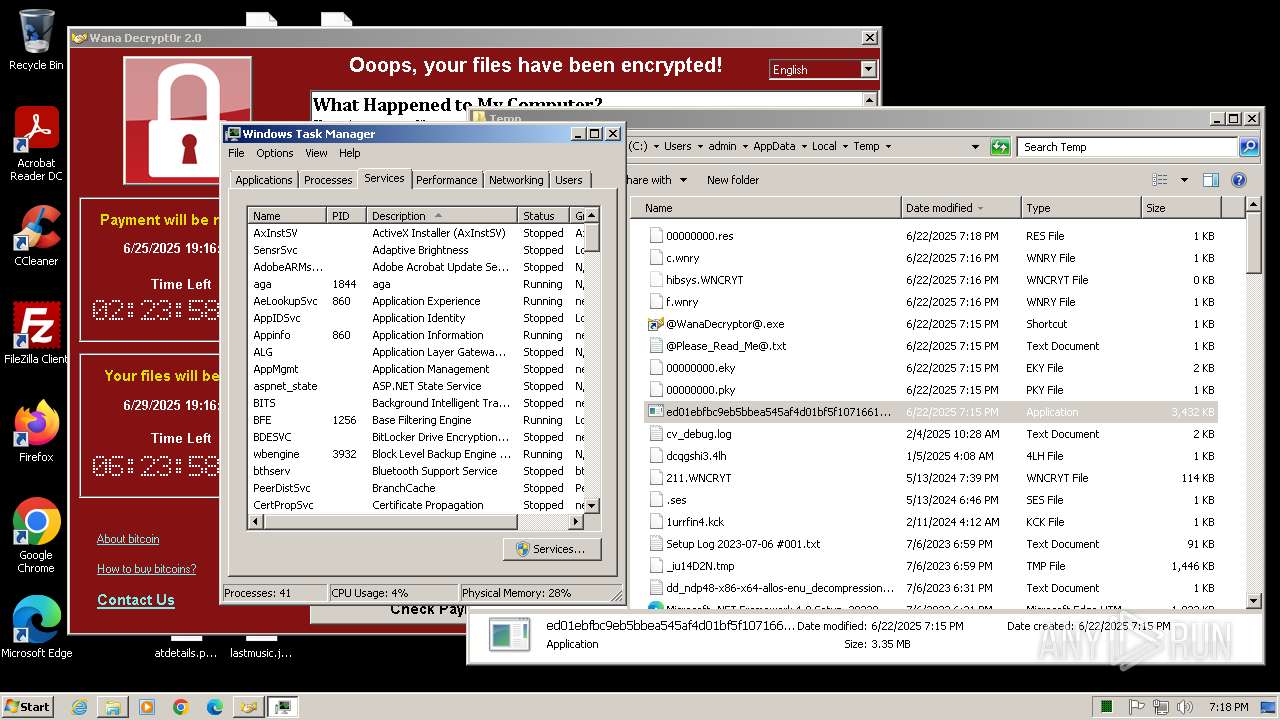Sort files by Date modified column header
1280x720 pixels.
960,208
